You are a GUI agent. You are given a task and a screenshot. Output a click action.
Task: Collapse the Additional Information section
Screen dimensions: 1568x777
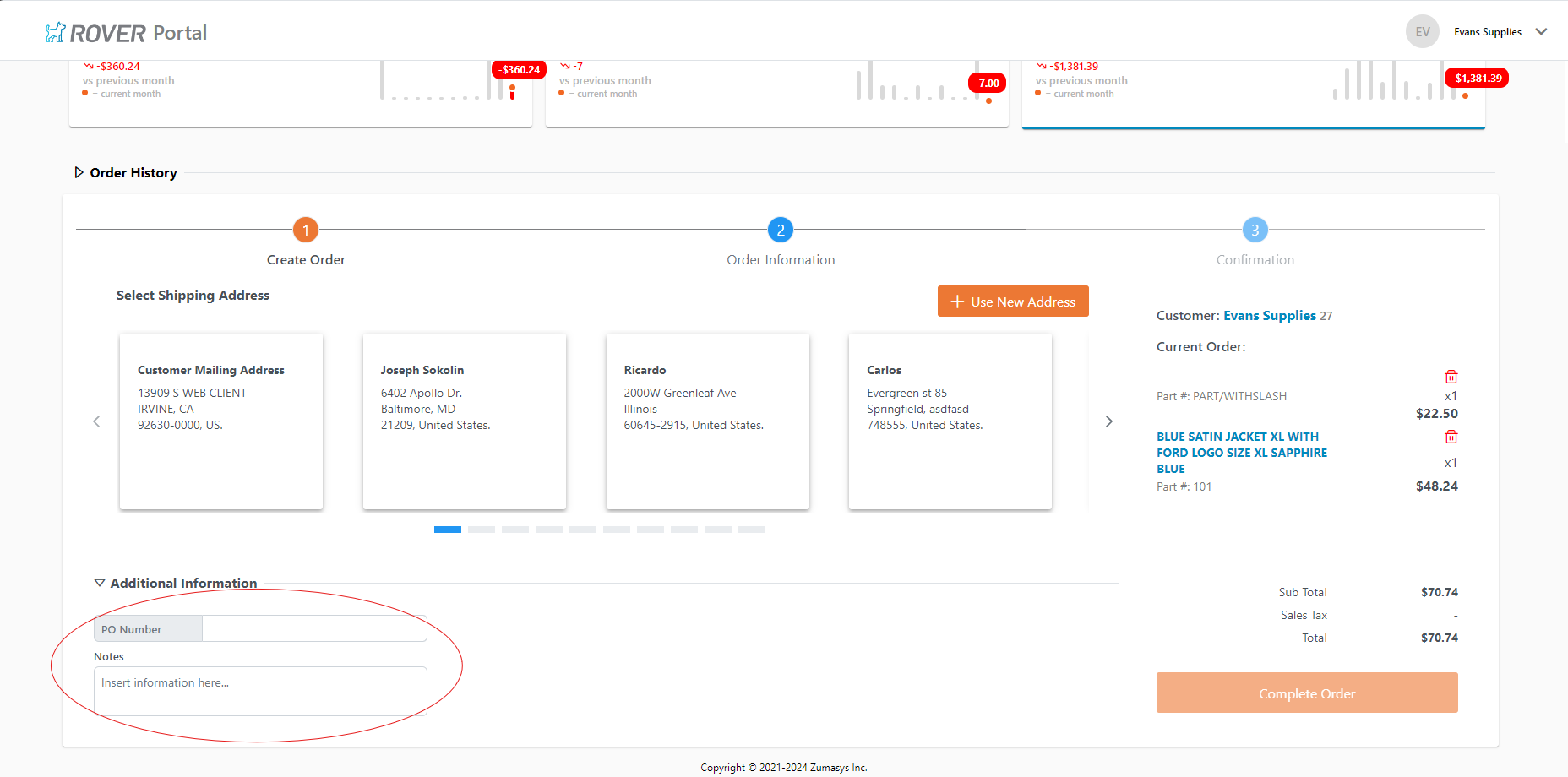tap(100, 582)
